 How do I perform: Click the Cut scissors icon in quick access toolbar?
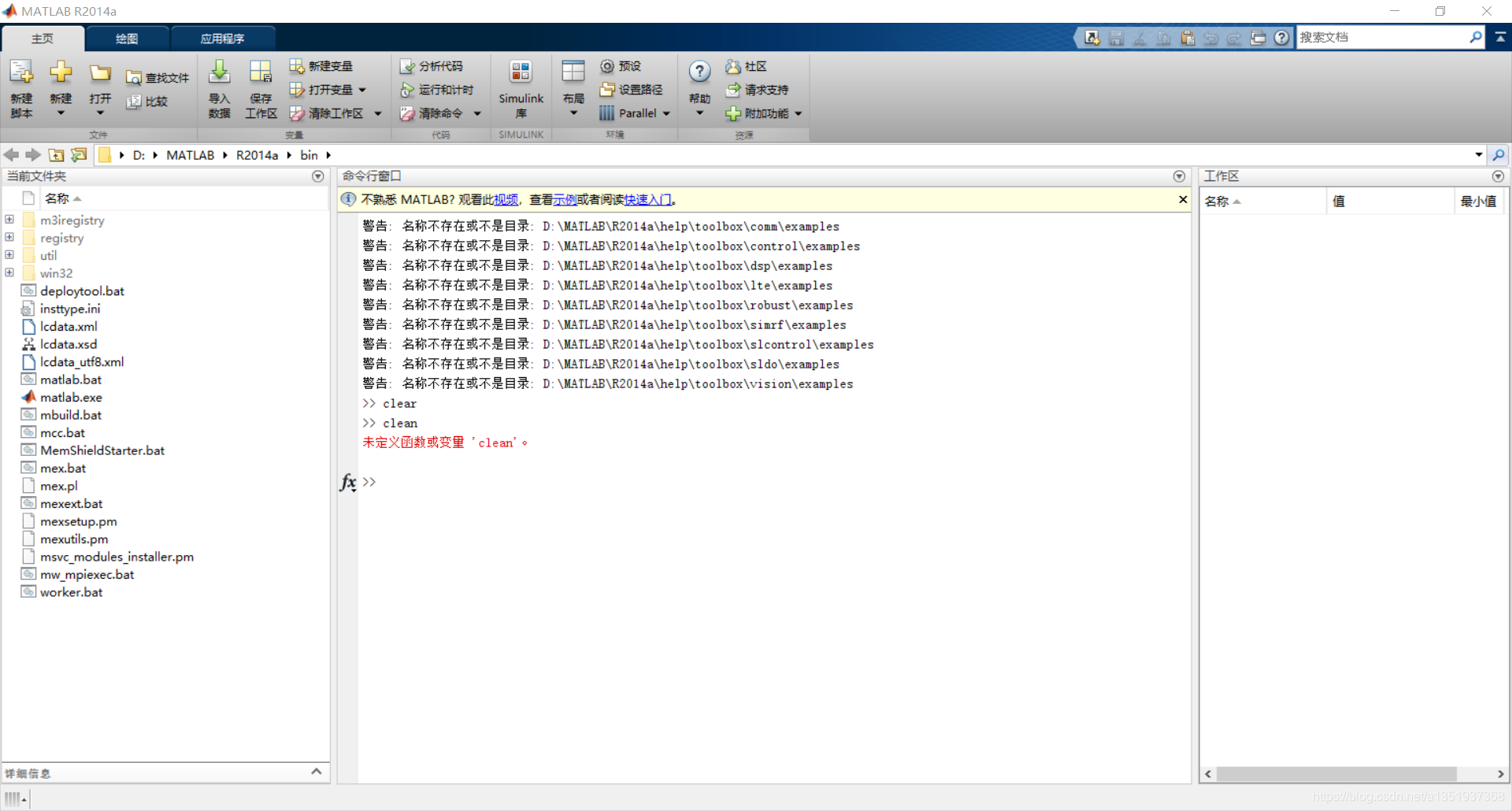(x=1140, y=38)
